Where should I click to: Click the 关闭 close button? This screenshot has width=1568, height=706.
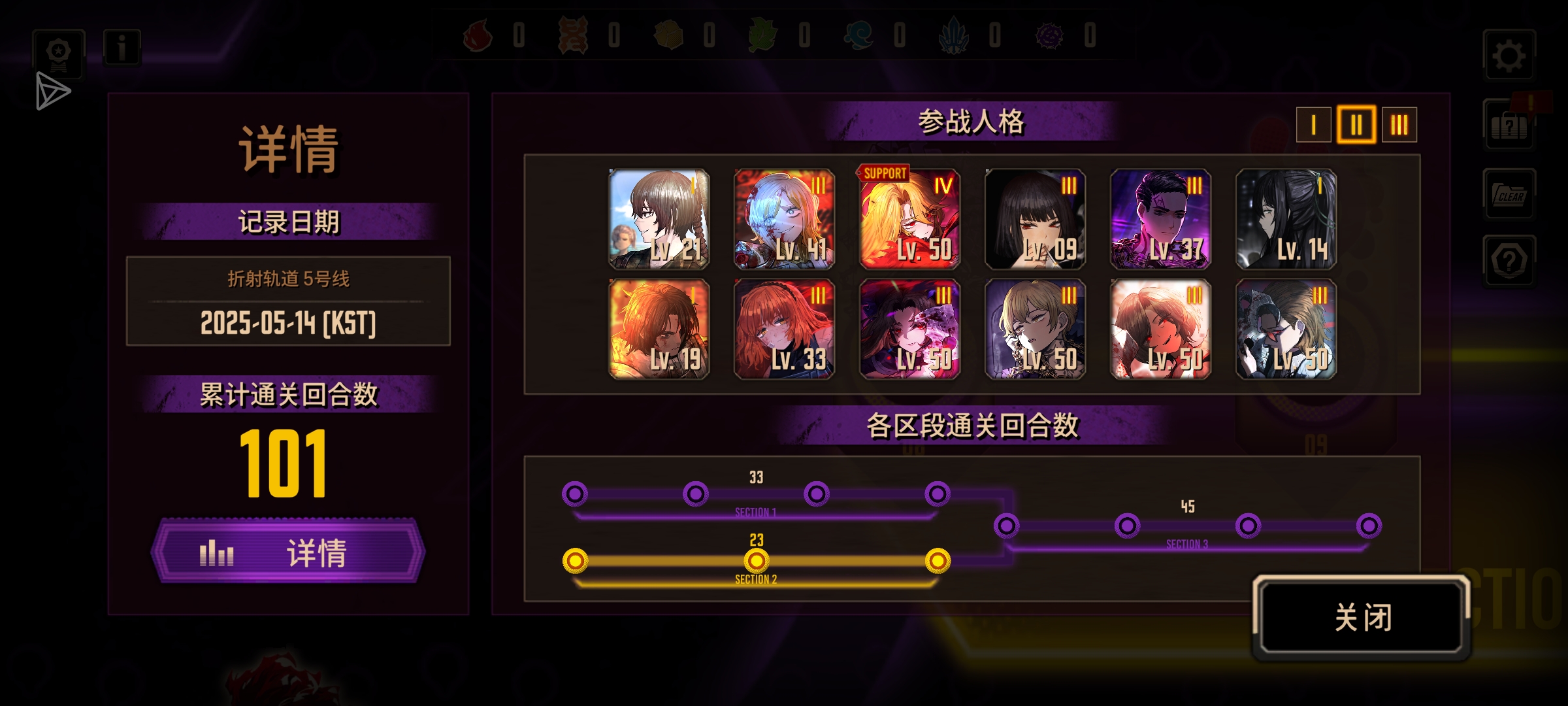pyautogui.click(x=1361, y=617)
